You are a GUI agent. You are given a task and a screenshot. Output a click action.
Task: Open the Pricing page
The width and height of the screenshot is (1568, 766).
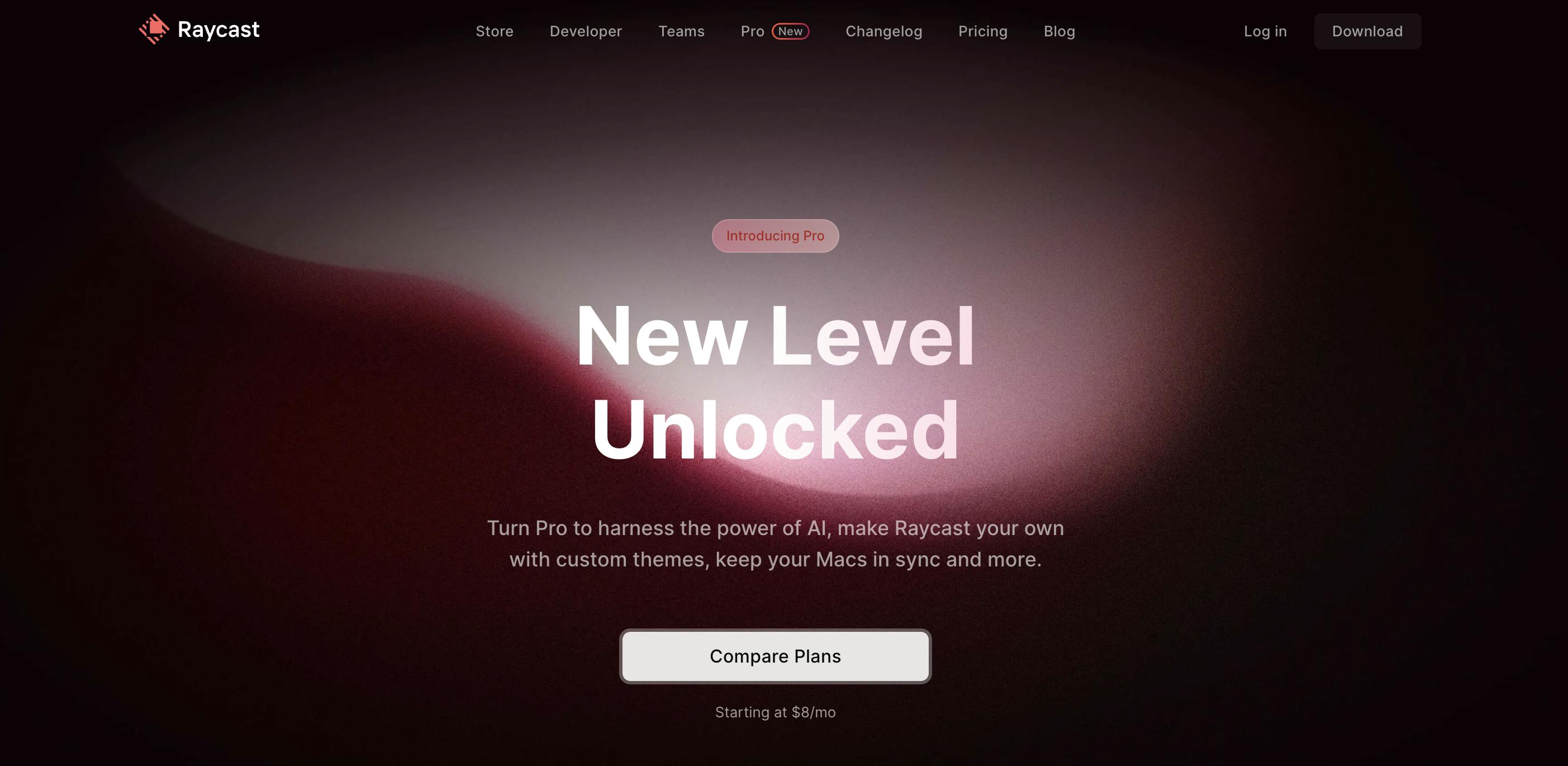coord(983,31)
